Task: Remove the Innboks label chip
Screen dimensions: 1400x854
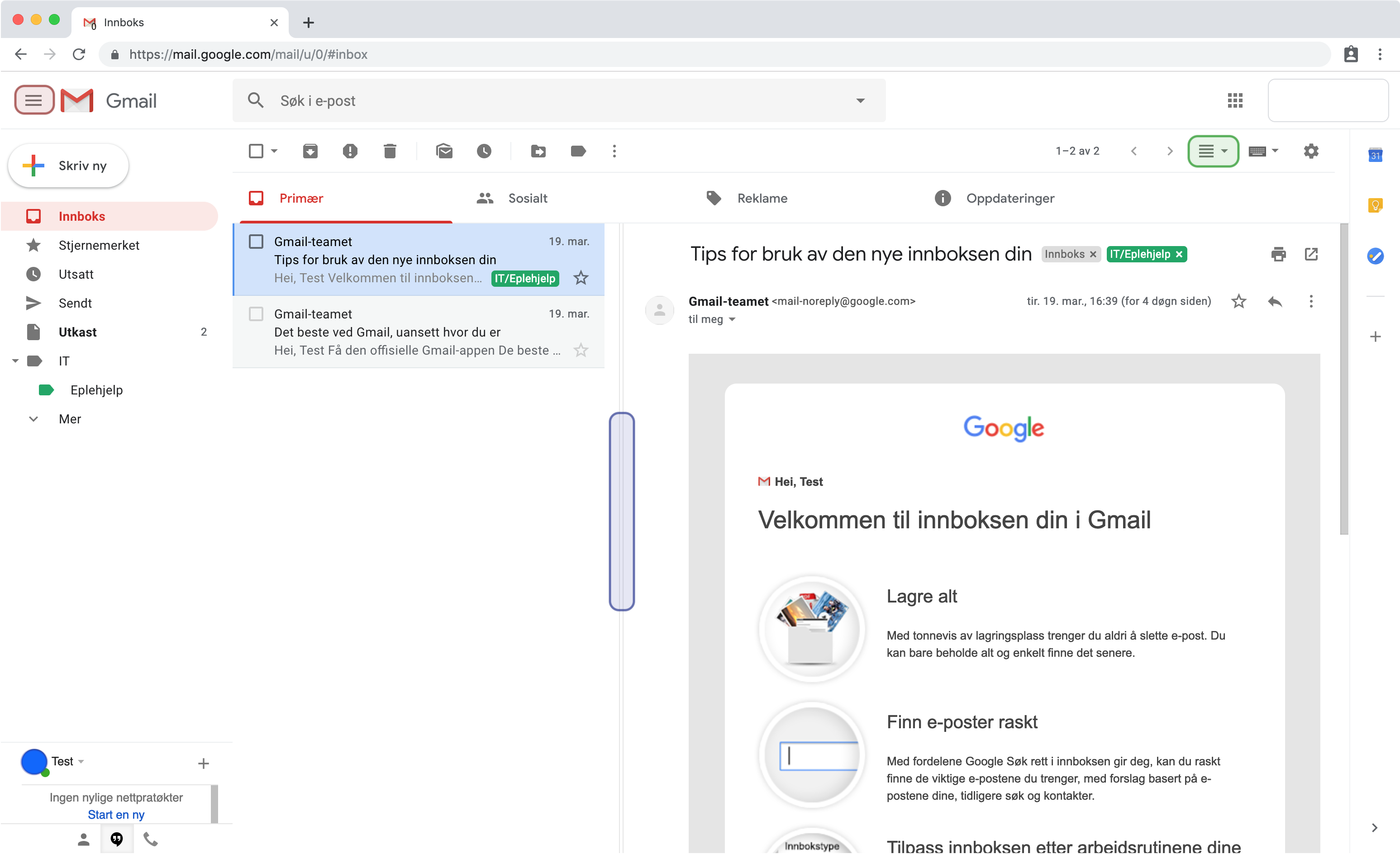Action: (1093, 254)
